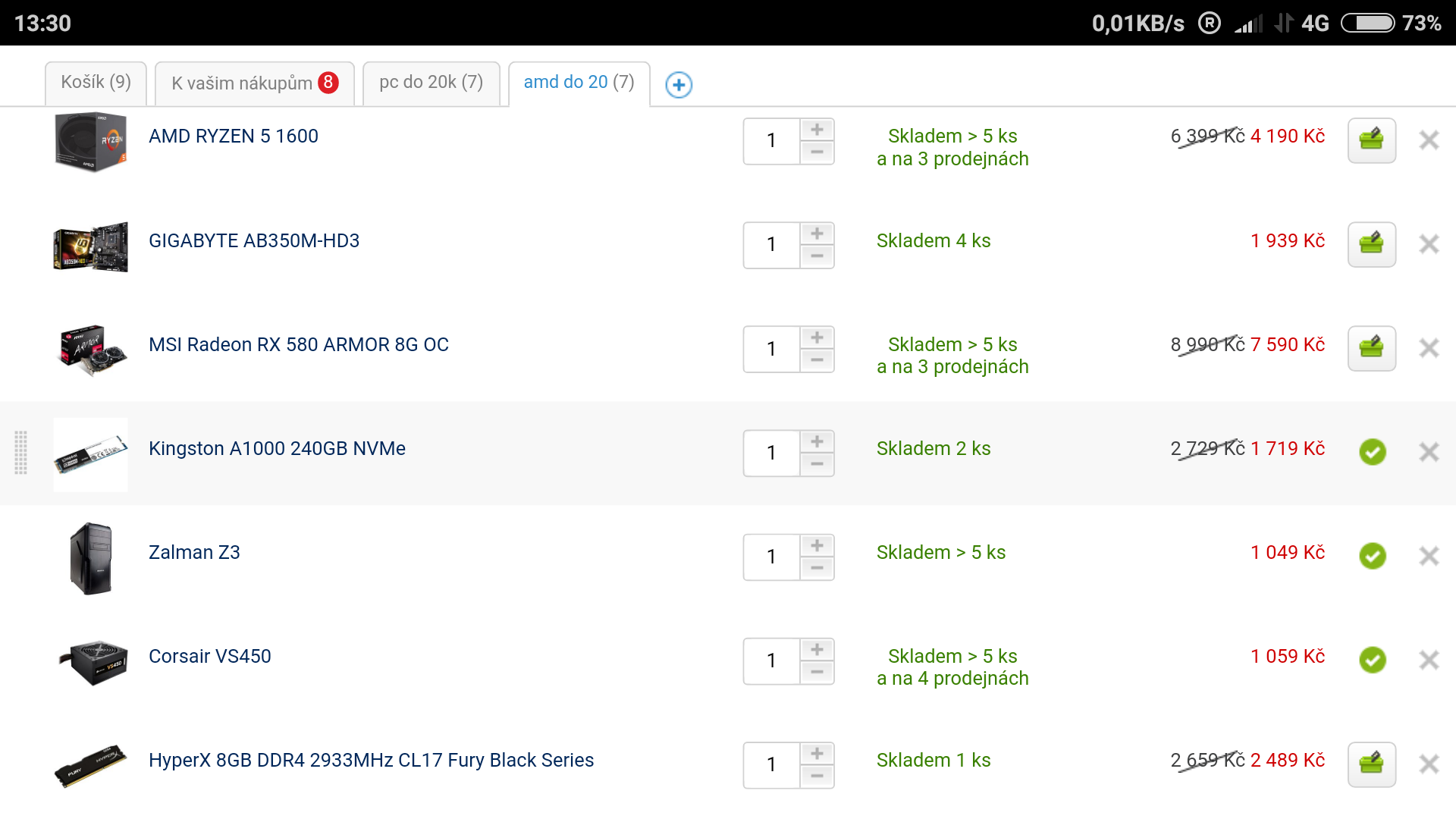
Task: Tap the 73% battery indicator
Action: (1392, 24)
